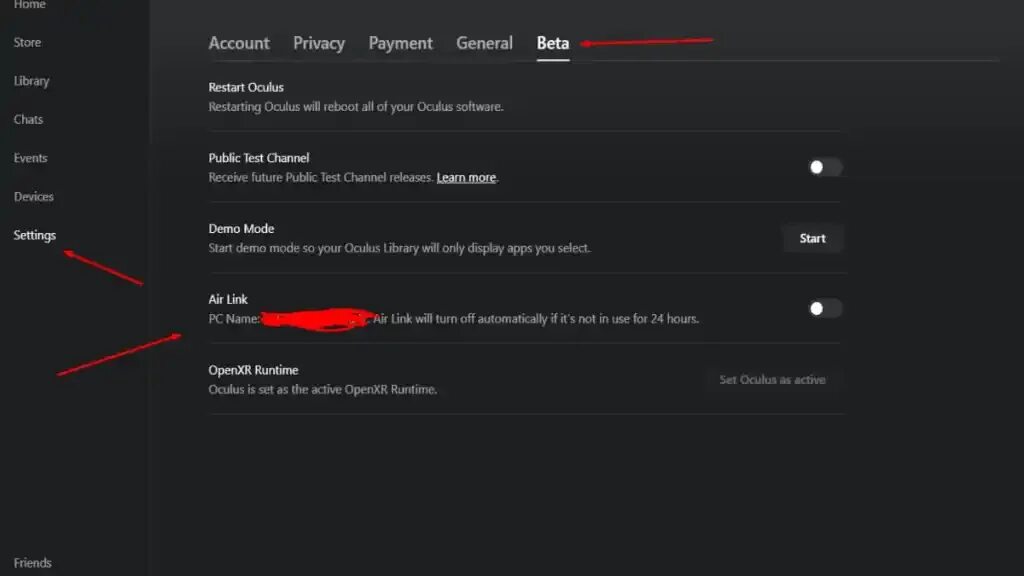Open the Devices page
1024x576 pixels.
click(33, 197)
